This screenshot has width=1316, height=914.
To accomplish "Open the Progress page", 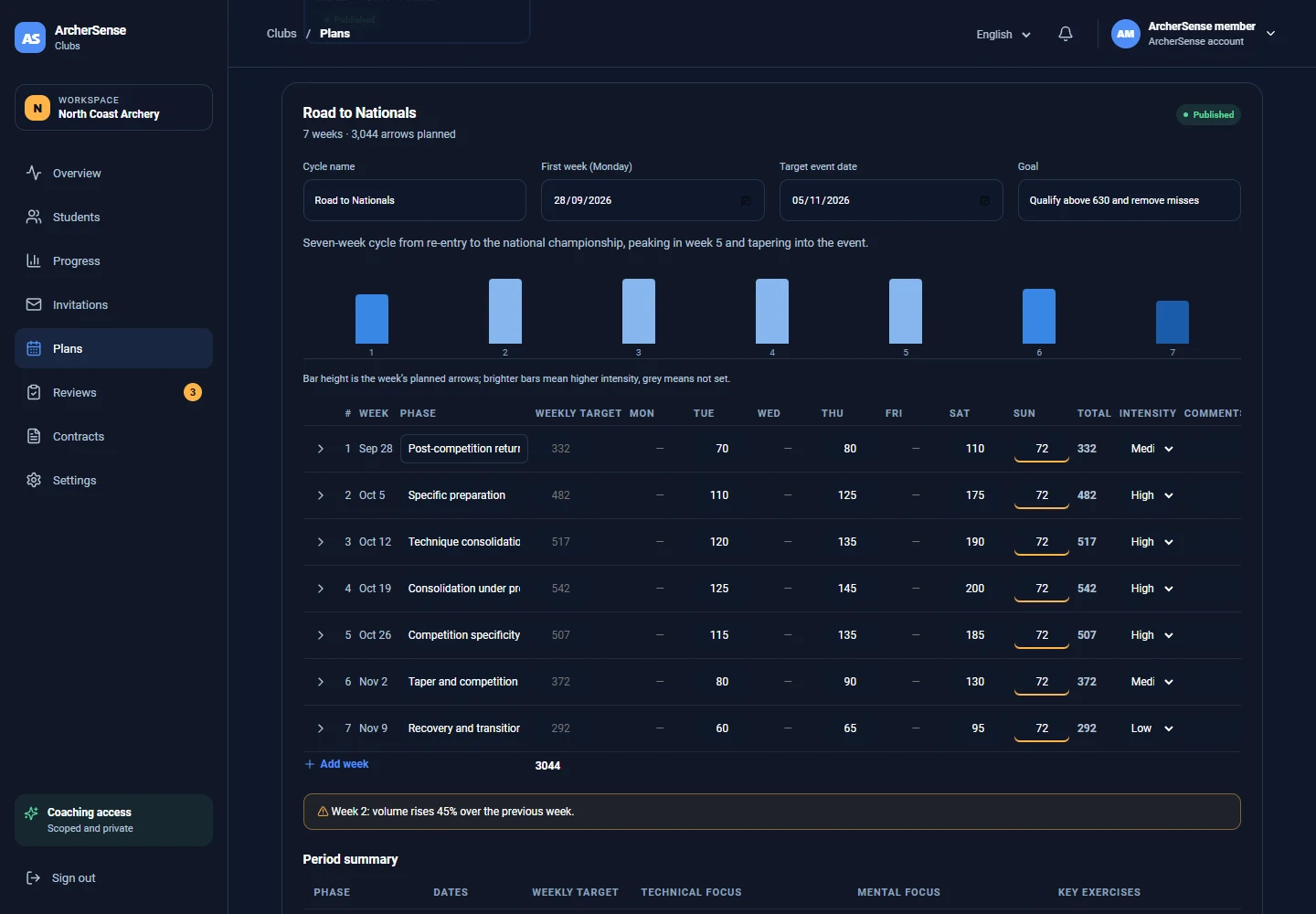I will coord(113,260).
